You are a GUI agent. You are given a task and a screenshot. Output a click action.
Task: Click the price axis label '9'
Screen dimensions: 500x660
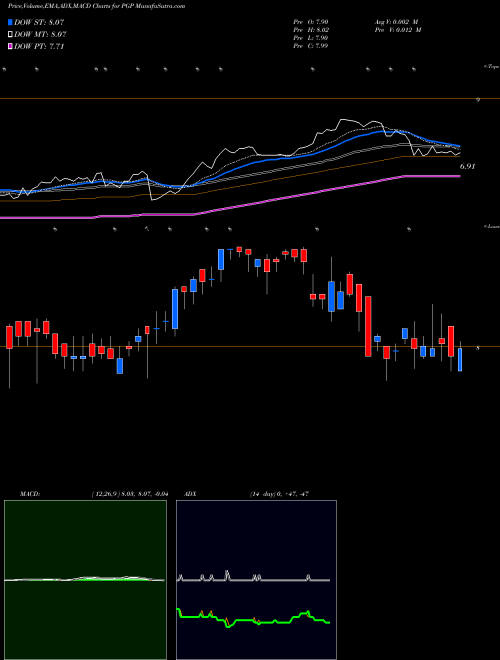(478, 100)
